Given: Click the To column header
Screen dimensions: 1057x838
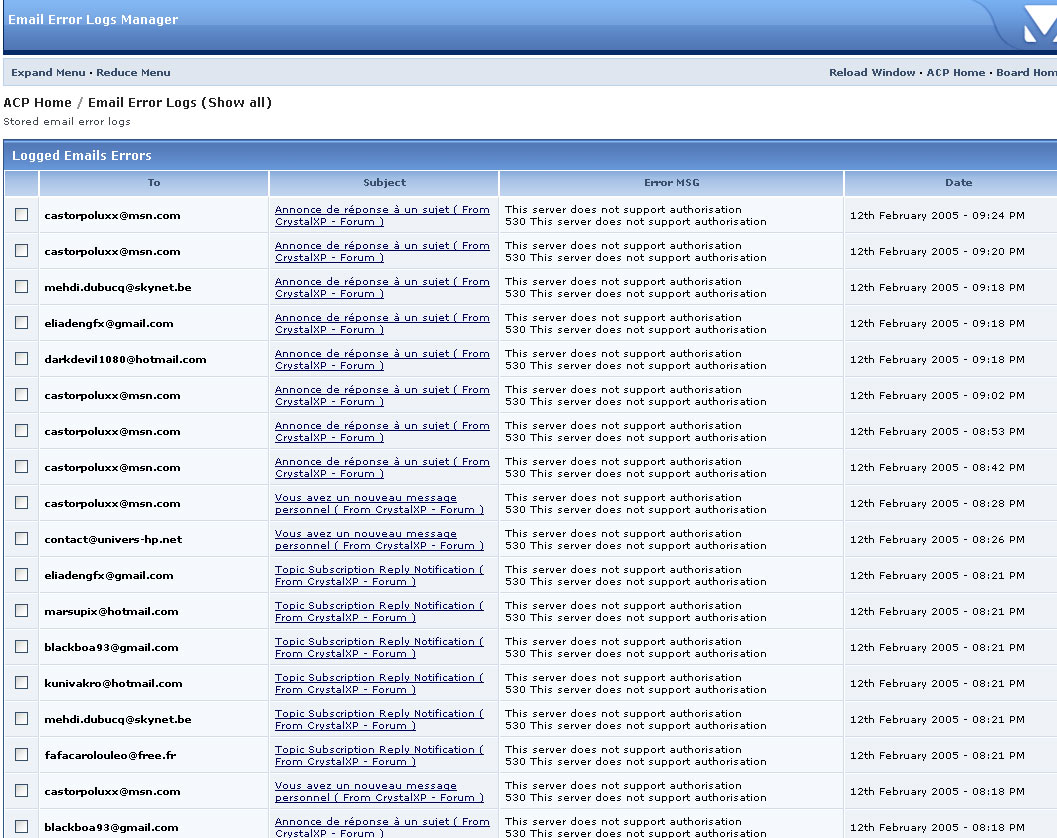Looking at the screenshot, I should [154, 183].
